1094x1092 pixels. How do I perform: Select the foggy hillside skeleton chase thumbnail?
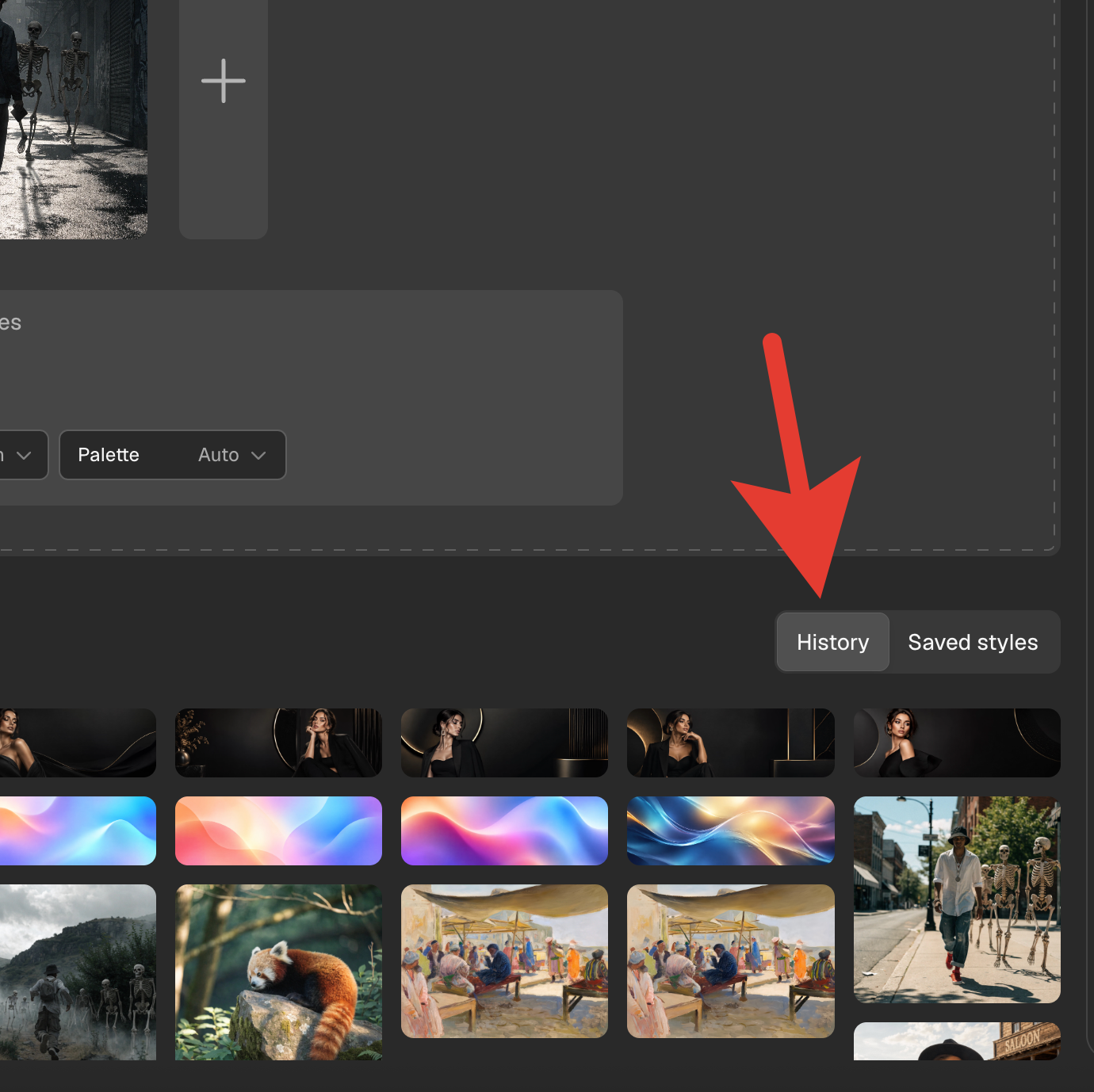coord(78,972)
